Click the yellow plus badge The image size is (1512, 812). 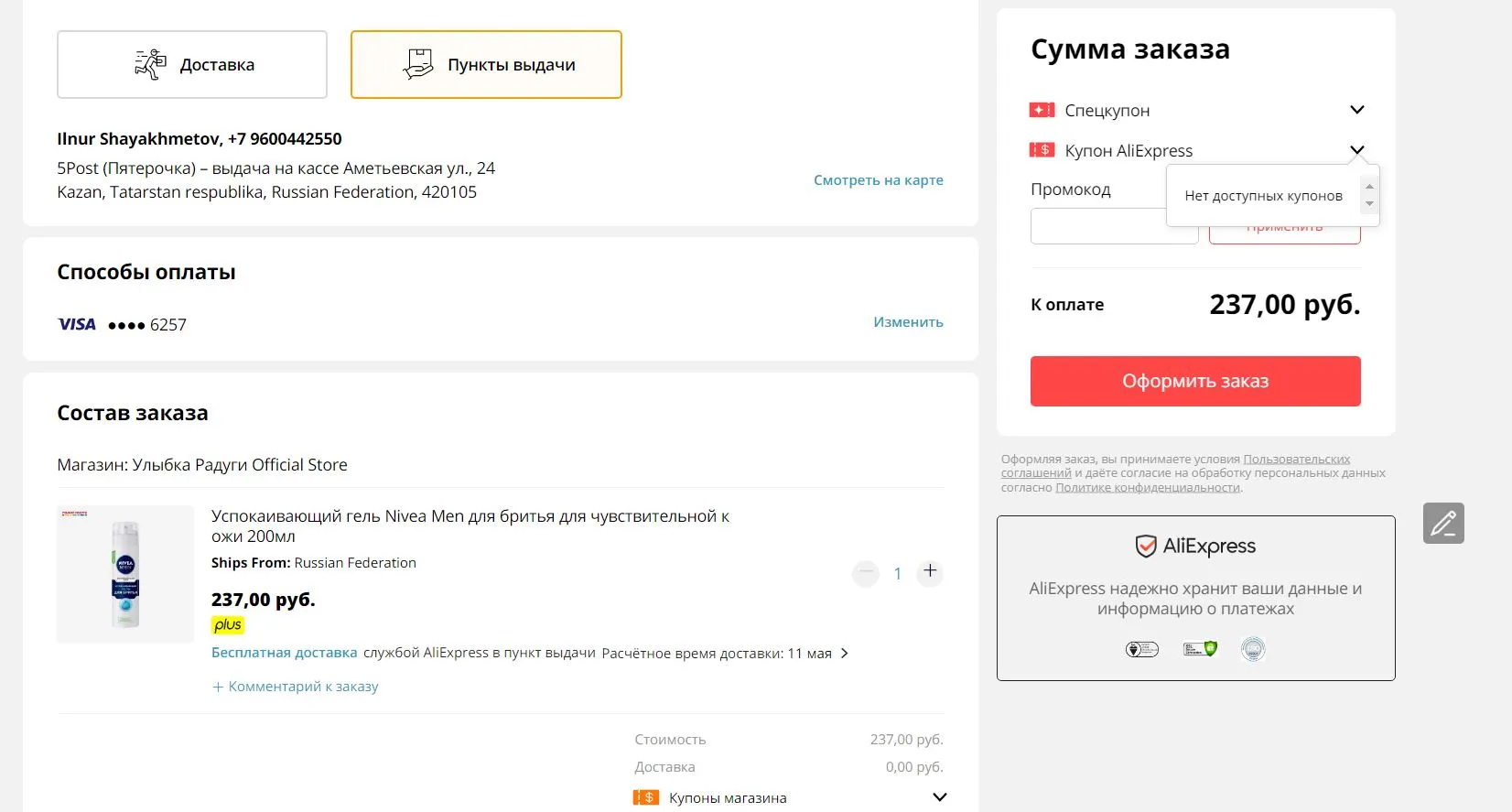pyautogui.click(x=228, y=625)
